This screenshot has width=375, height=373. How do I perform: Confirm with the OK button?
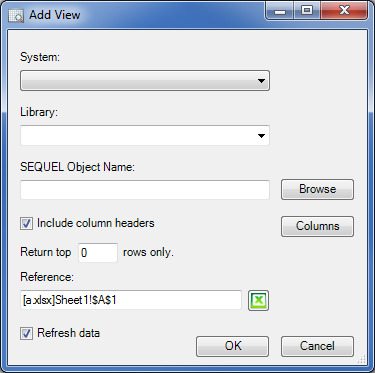(x=232, y=346)
